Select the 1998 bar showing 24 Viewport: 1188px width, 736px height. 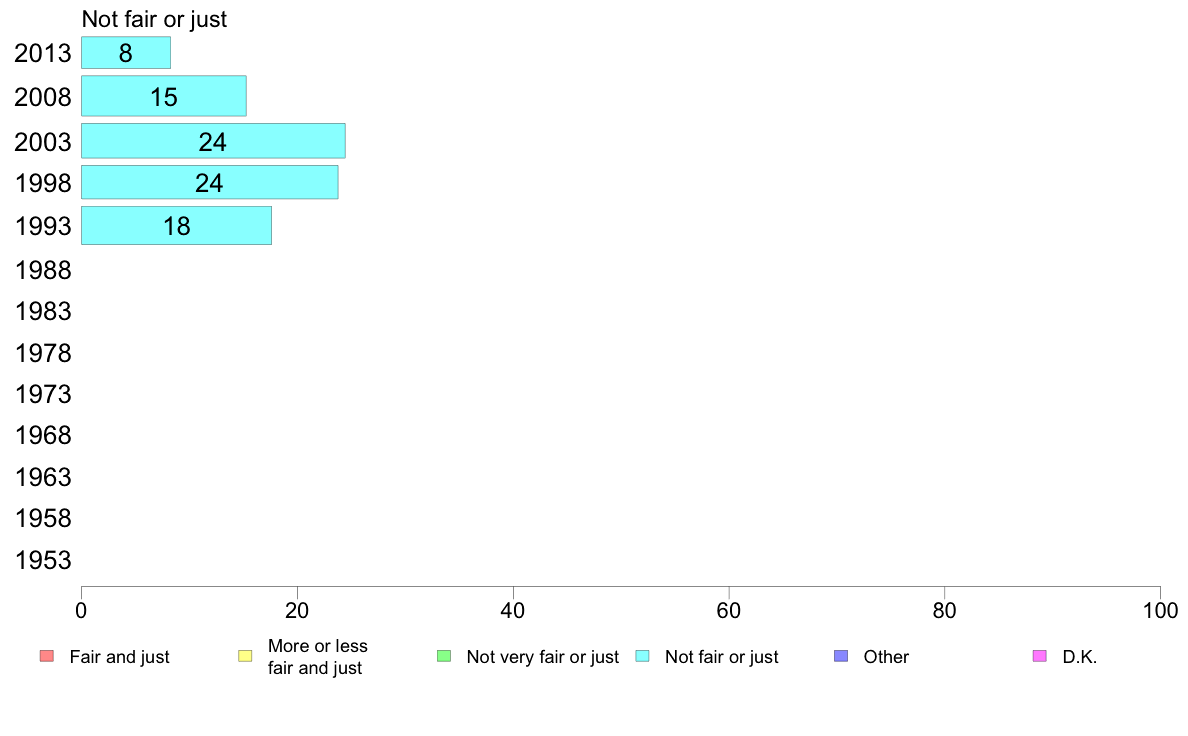(209, 183)
